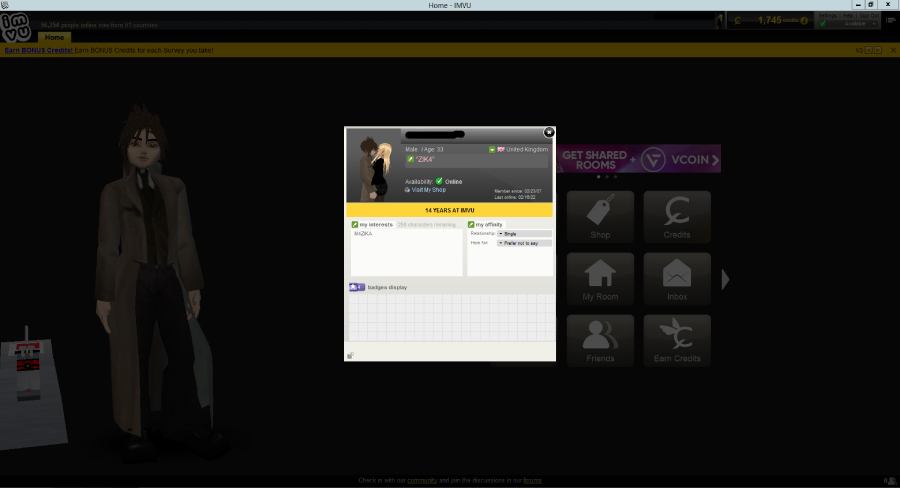Image resolution: width=900 pixels, height=488 pixels.
Task: Show next page of home tiles arrow
Action: (x=726, y=280)
